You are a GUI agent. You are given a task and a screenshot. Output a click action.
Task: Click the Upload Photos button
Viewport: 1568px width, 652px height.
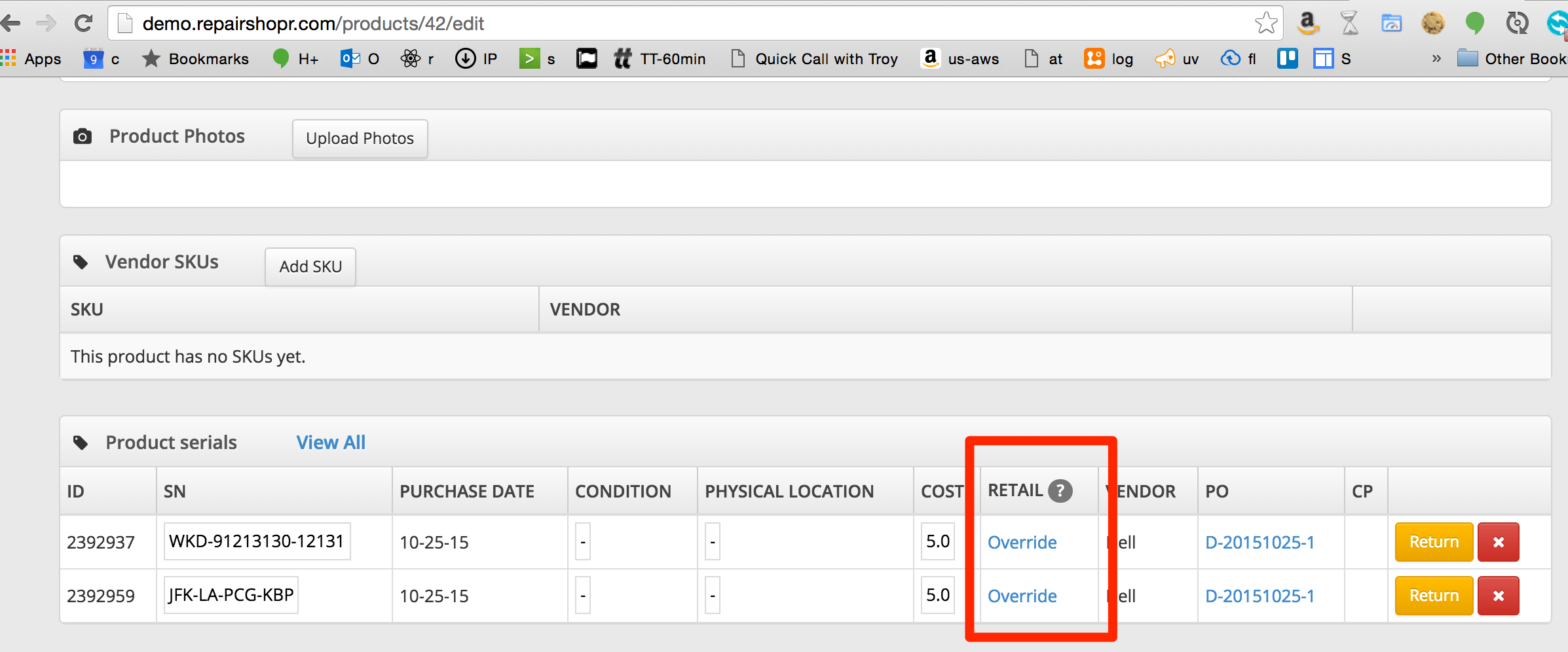pyautogui.click(x=360, y=139)
